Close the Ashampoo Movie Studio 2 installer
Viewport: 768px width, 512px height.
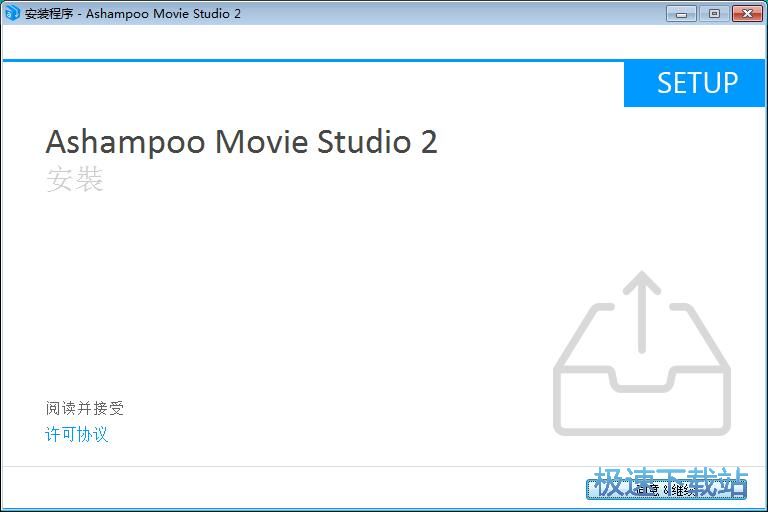pyautogui.click(x=747, y=14)
